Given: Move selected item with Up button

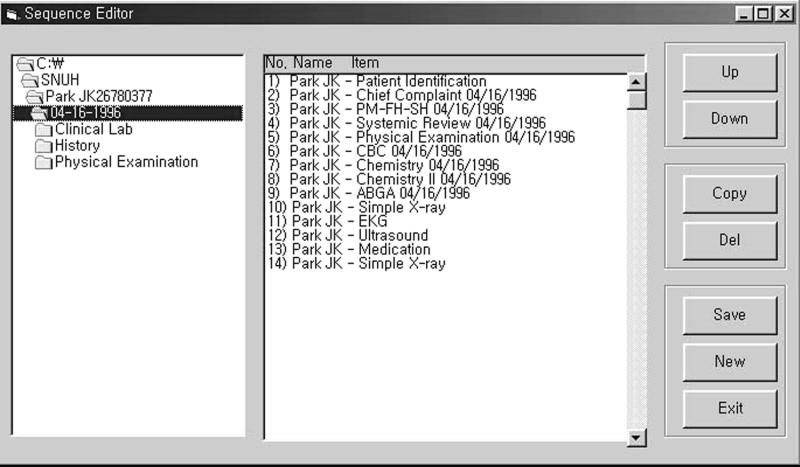Looking at the screenshot, I should (730, 72).
